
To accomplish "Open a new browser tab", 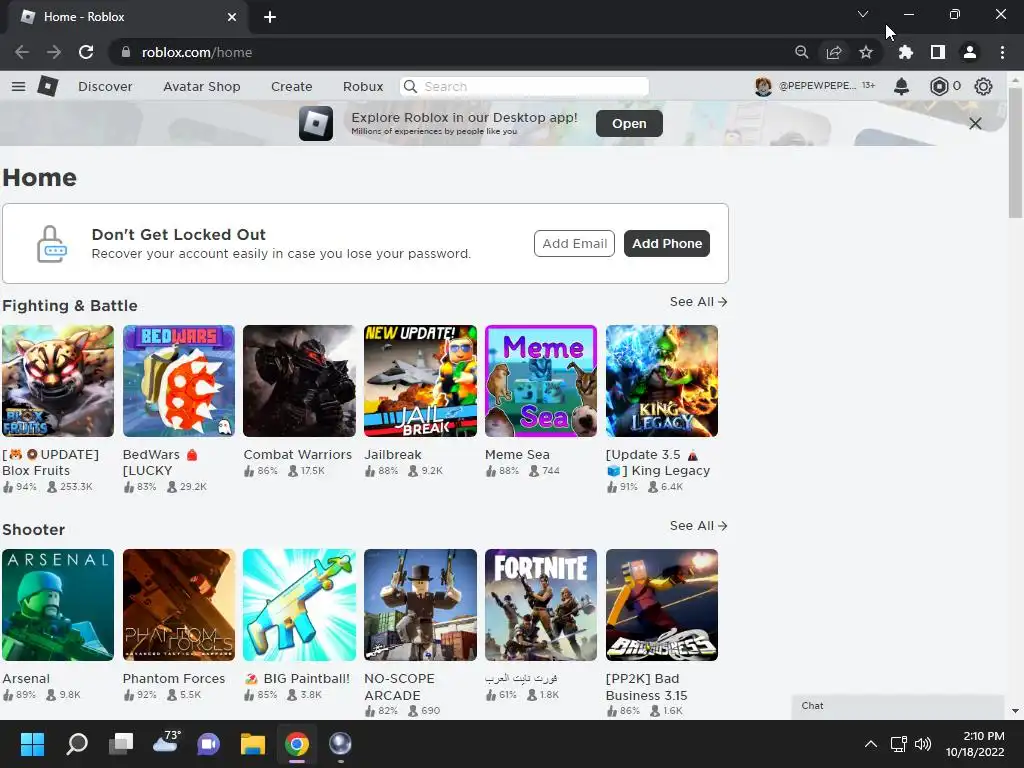I will click(270, 17).
